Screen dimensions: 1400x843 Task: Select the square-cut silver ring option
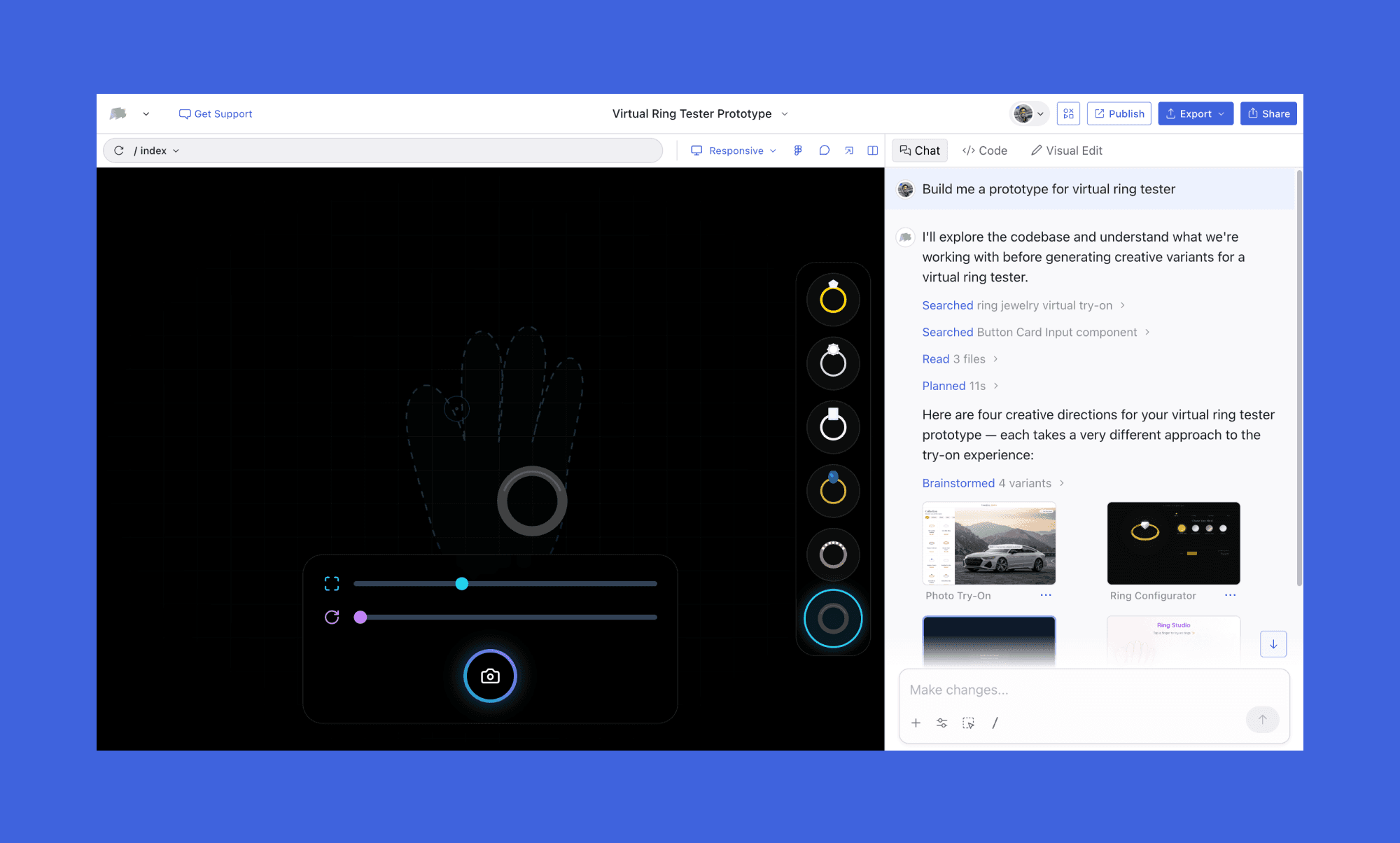(833, 426)
